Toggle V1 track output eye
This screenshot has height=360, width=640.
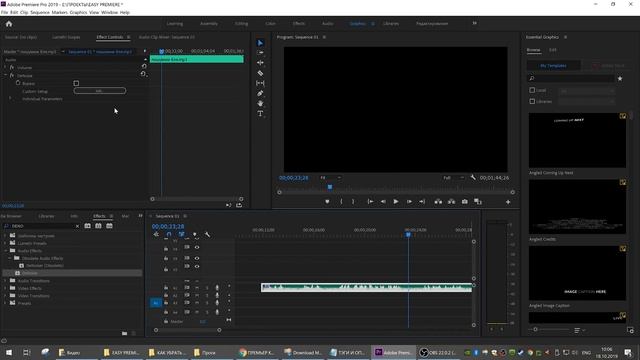(197, 267)
